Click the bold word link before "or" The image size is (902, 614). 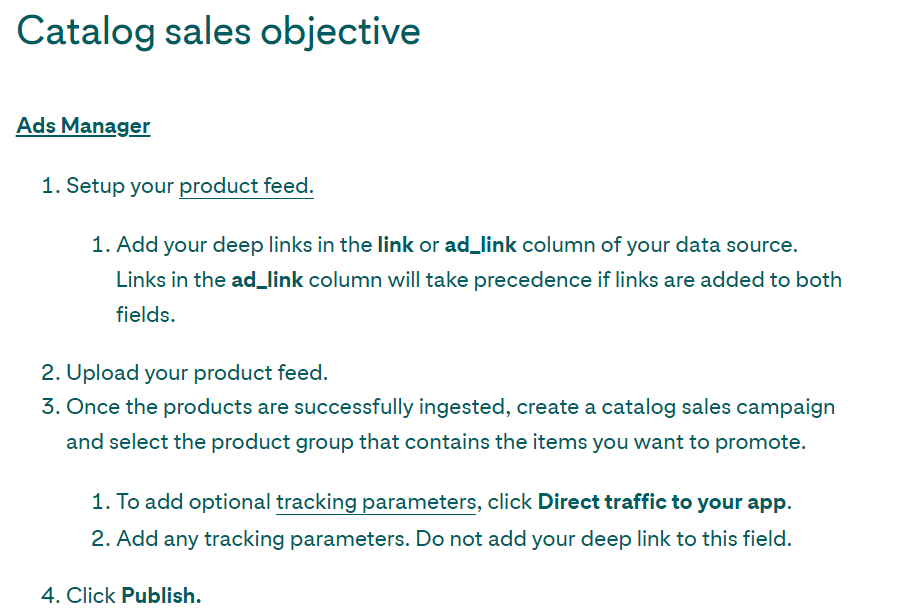pyautogui.click(x=395, y=245)
